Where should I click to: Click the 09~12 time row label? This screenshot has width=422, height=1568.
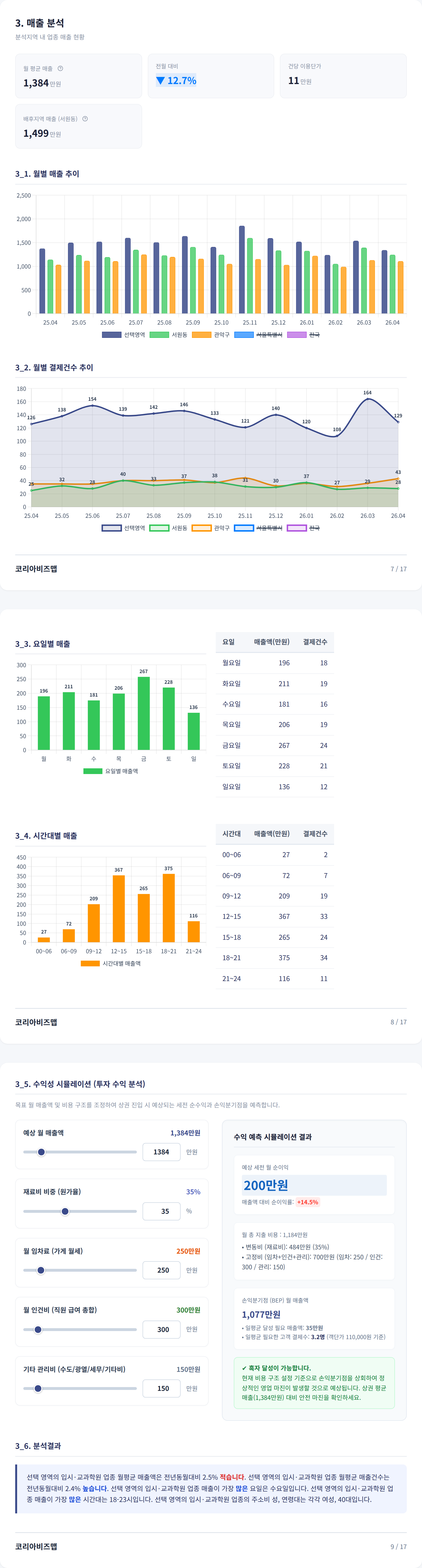[x=231, y=896]
